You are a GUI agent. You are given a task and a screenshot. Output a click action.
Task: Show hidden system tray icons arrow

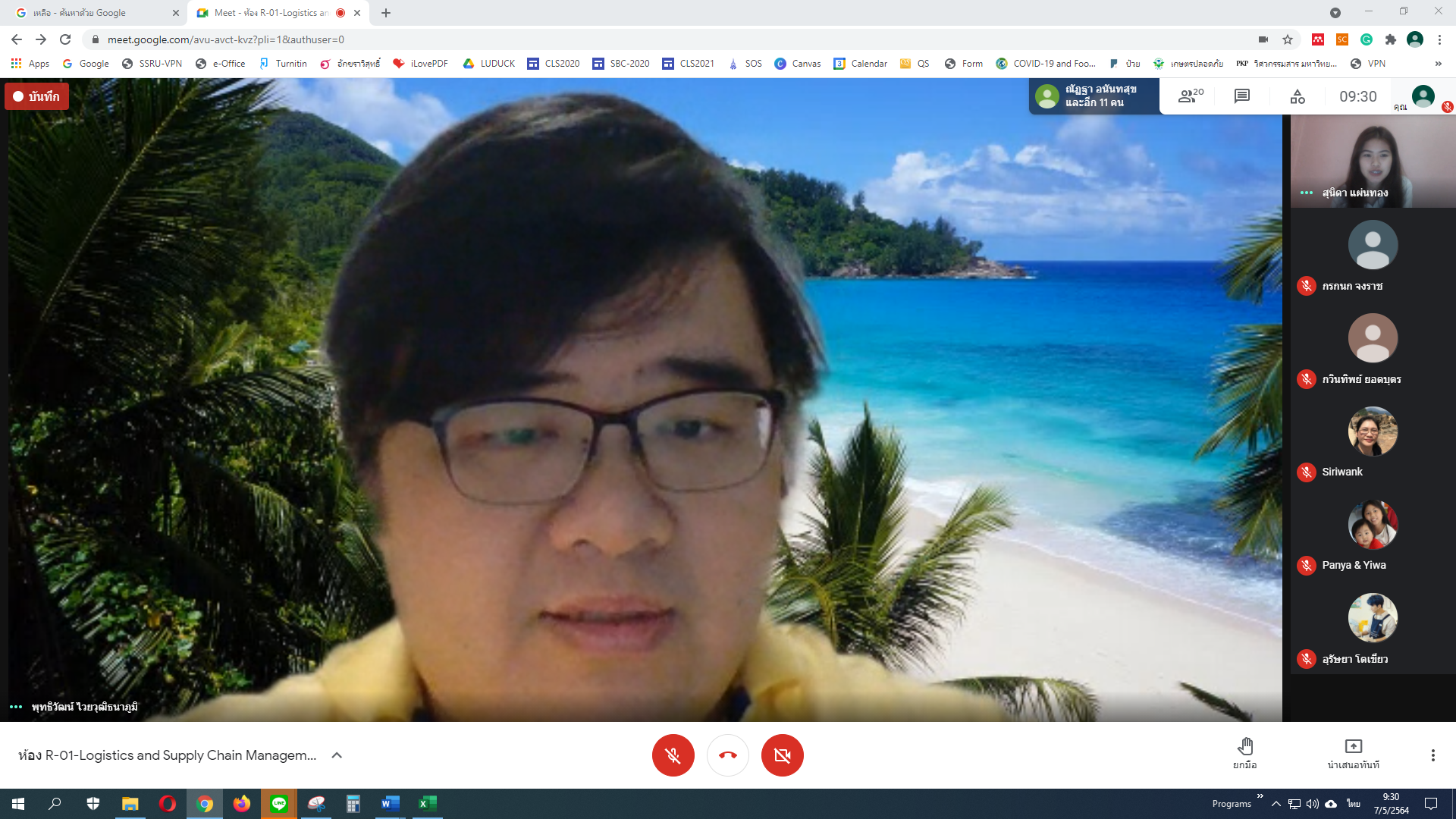pos(1276,804)
